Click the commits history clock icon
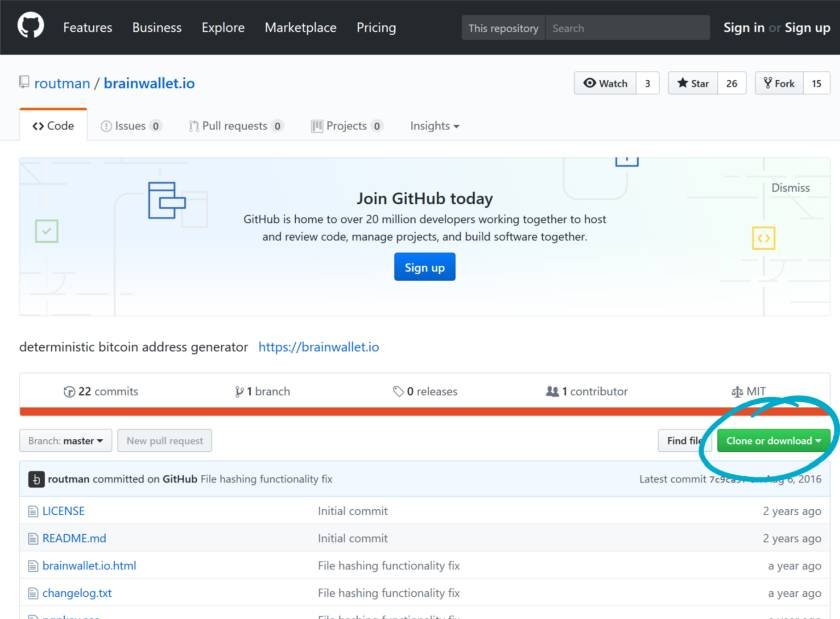The image size is (840, 619). pos(69,392)
